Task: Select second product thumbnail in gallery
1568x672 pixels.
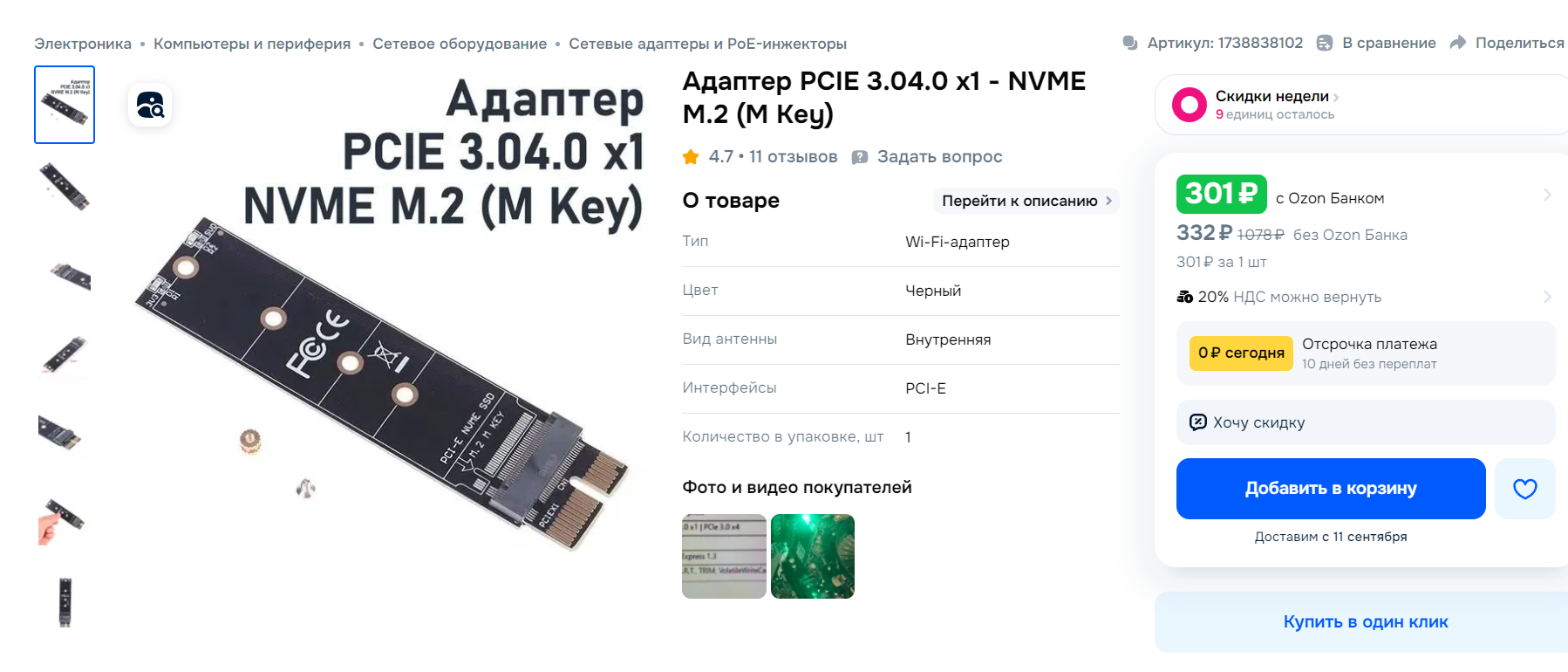Action: coord(65,187)
